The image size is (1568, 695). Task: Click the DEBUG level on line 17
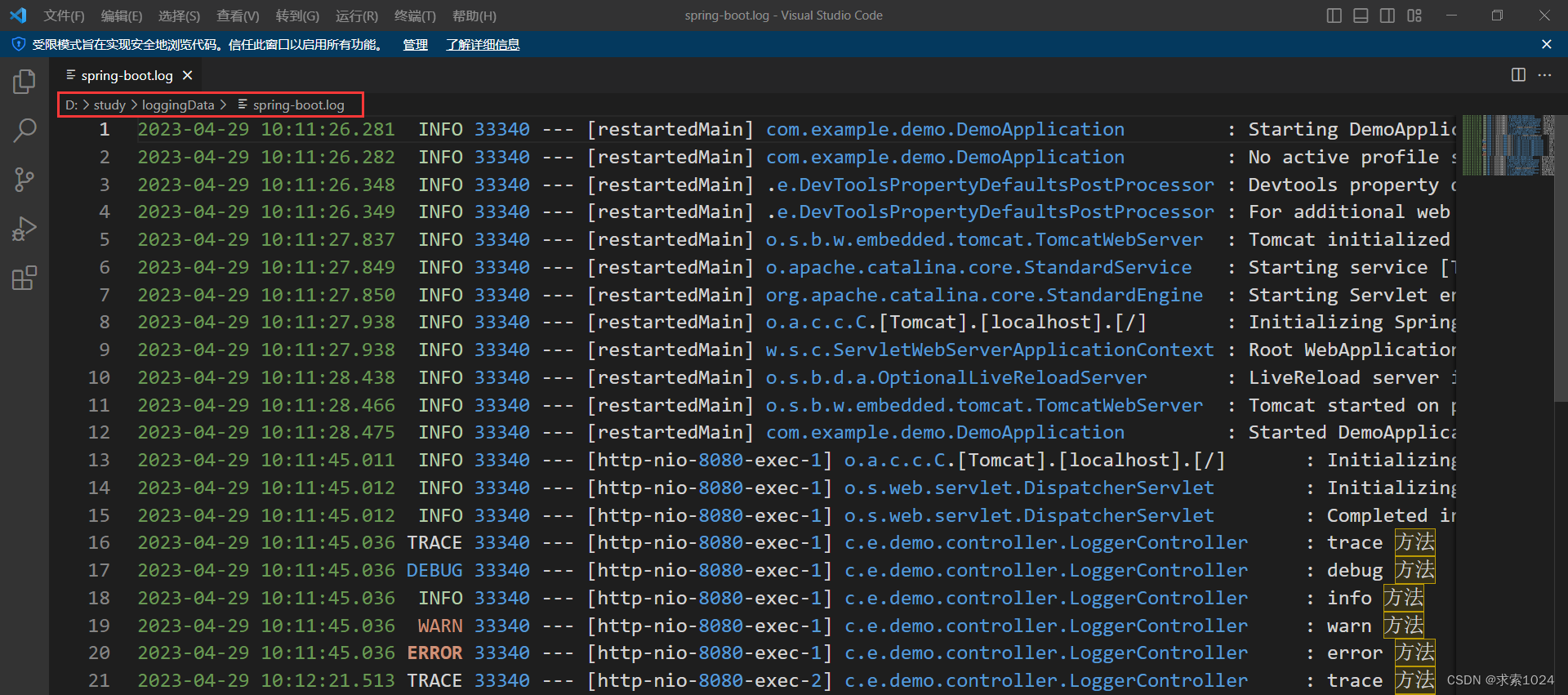(x=434, y=570)
